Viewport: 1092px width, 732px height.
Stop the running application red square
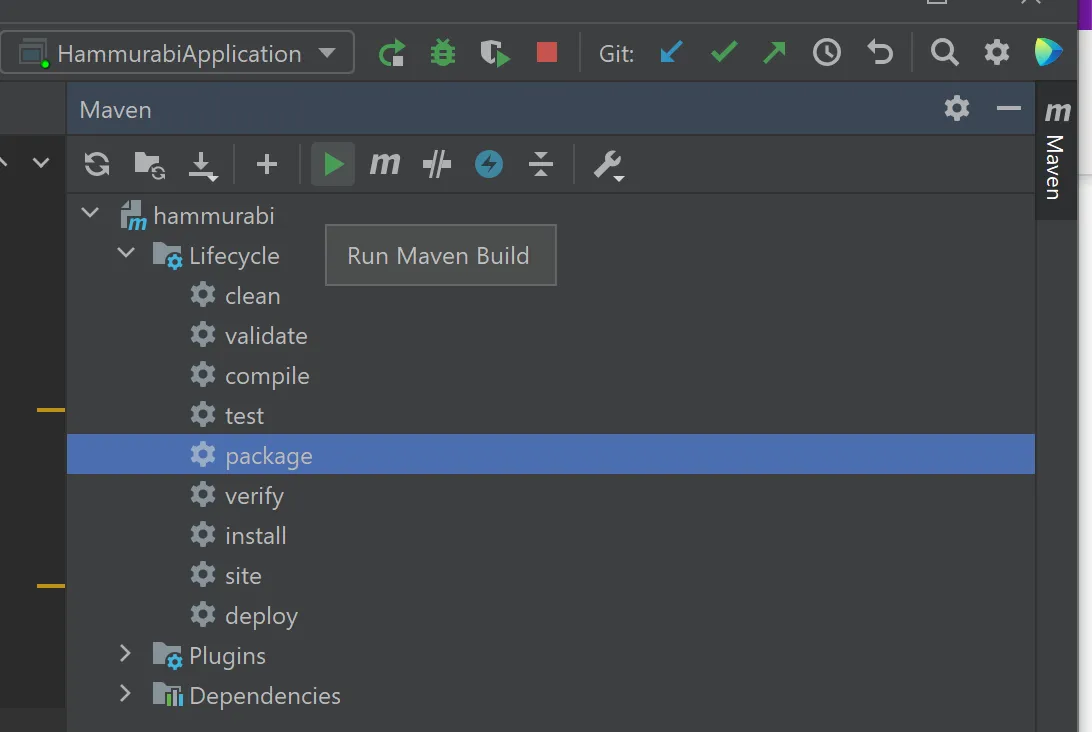(547, 52)
